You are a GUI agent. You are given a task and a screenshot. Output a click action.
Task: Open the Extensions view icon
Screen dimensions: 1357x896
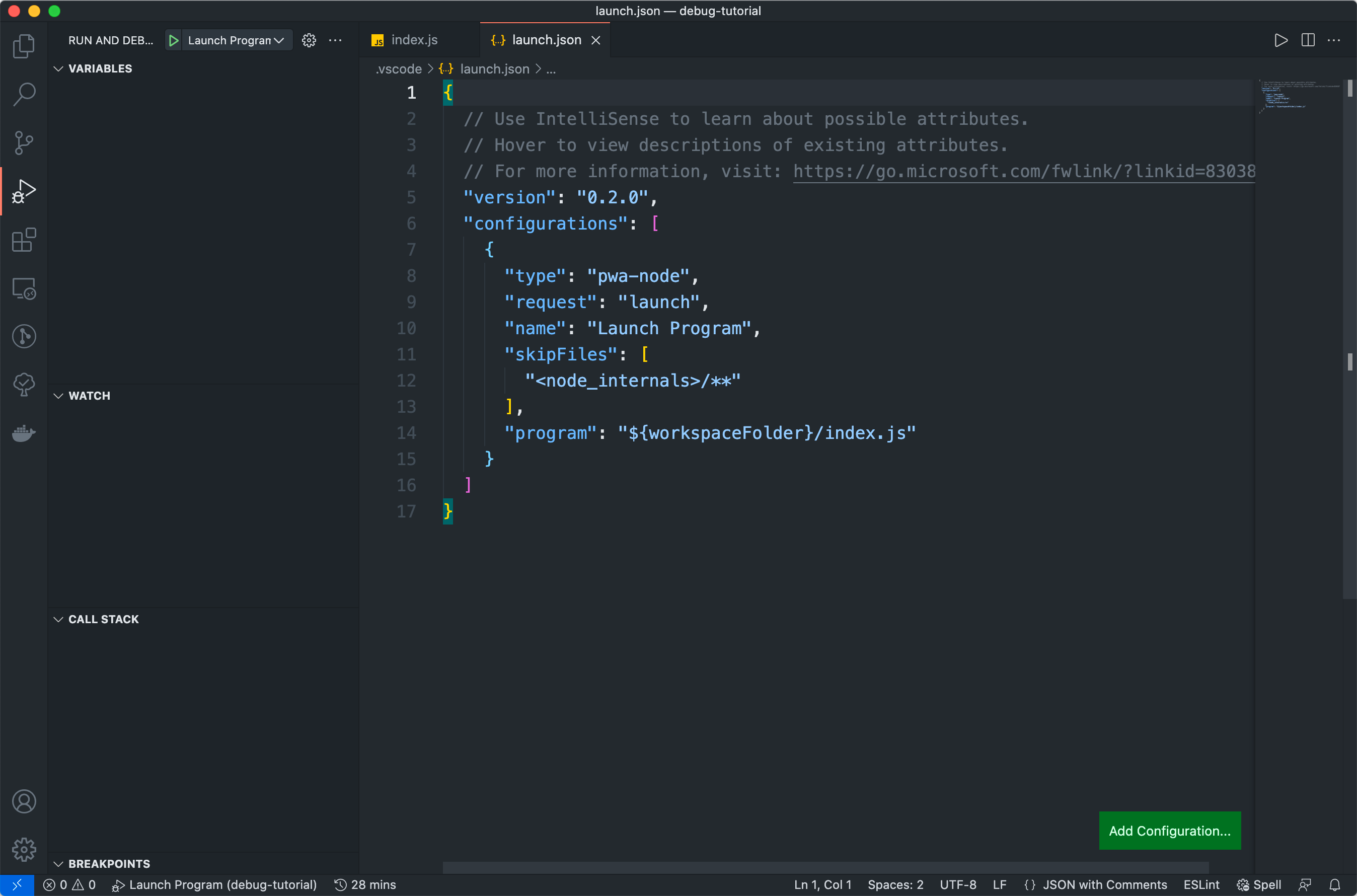pyautogui.click(x=24, y=240)
